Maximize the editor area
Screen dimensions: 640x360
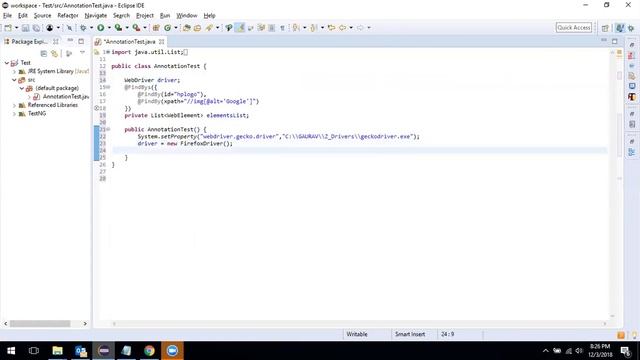(x=615, y=41)
